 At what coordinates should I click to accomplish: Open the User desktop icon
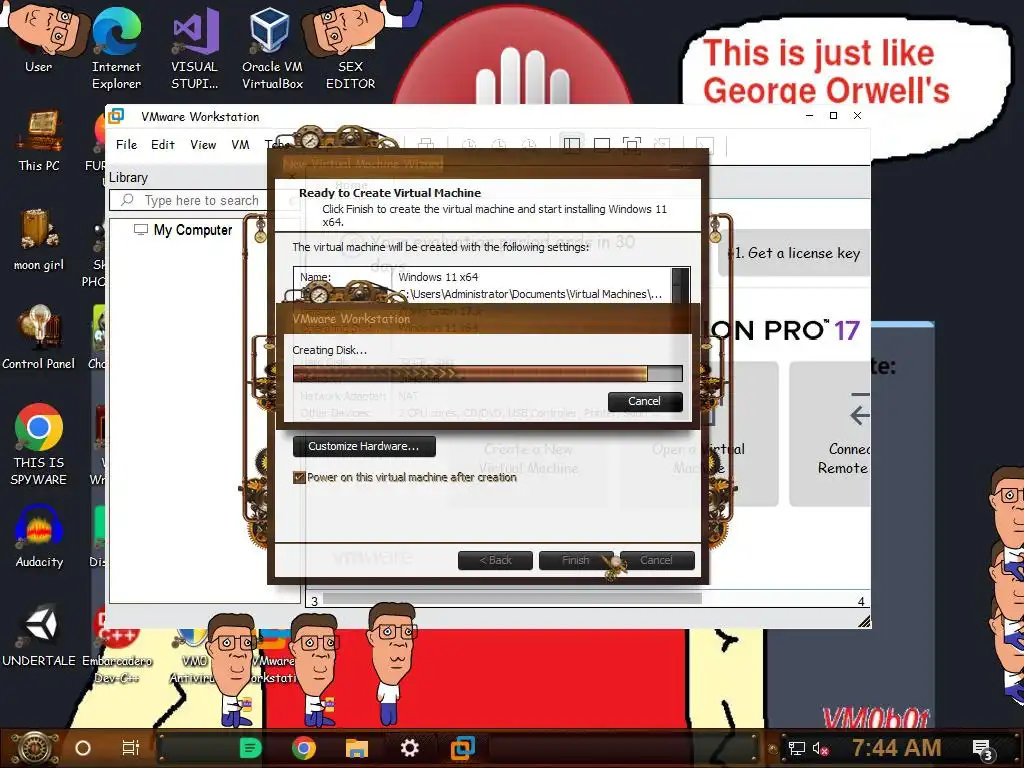[x=40, y=39]
